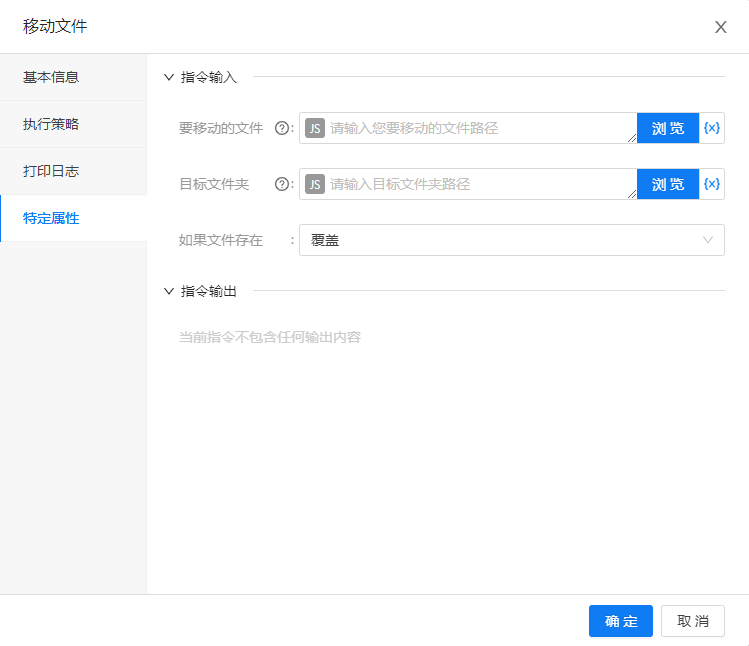Focus the file path input to move
The image size is (749, 646).
[x=480, y=128]
